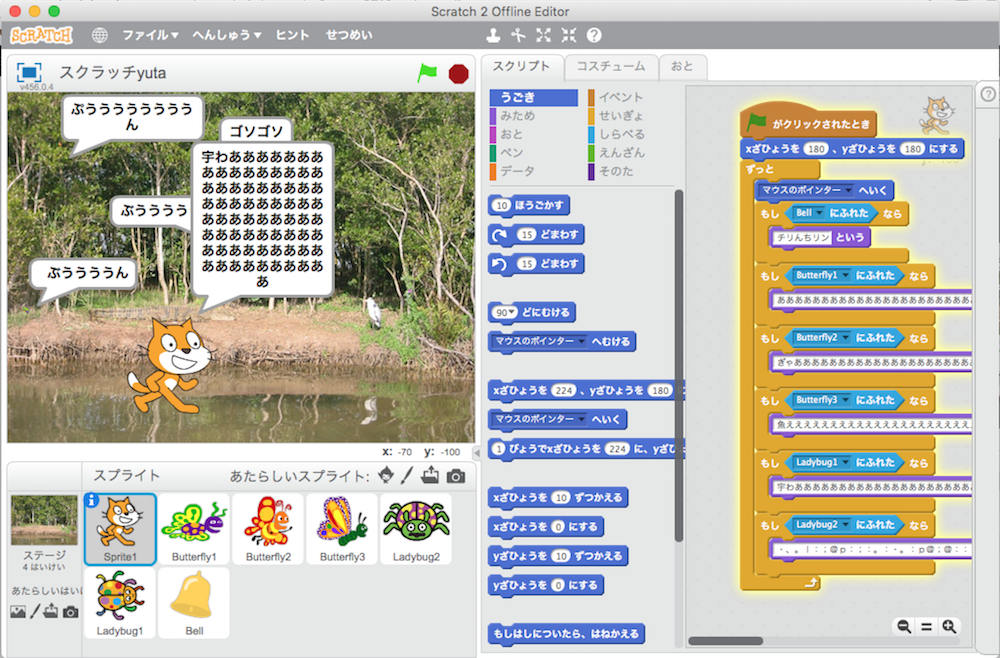The width and height of the screenshot is (1000, 658).
Task: Open the Butterfly1 dropdown in the script
Action: [x=821, y=275]
